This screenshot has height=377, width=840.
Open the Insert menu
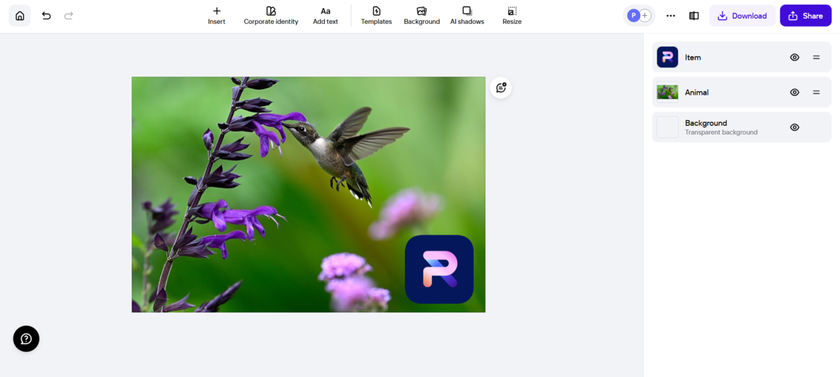pos(216,16)
